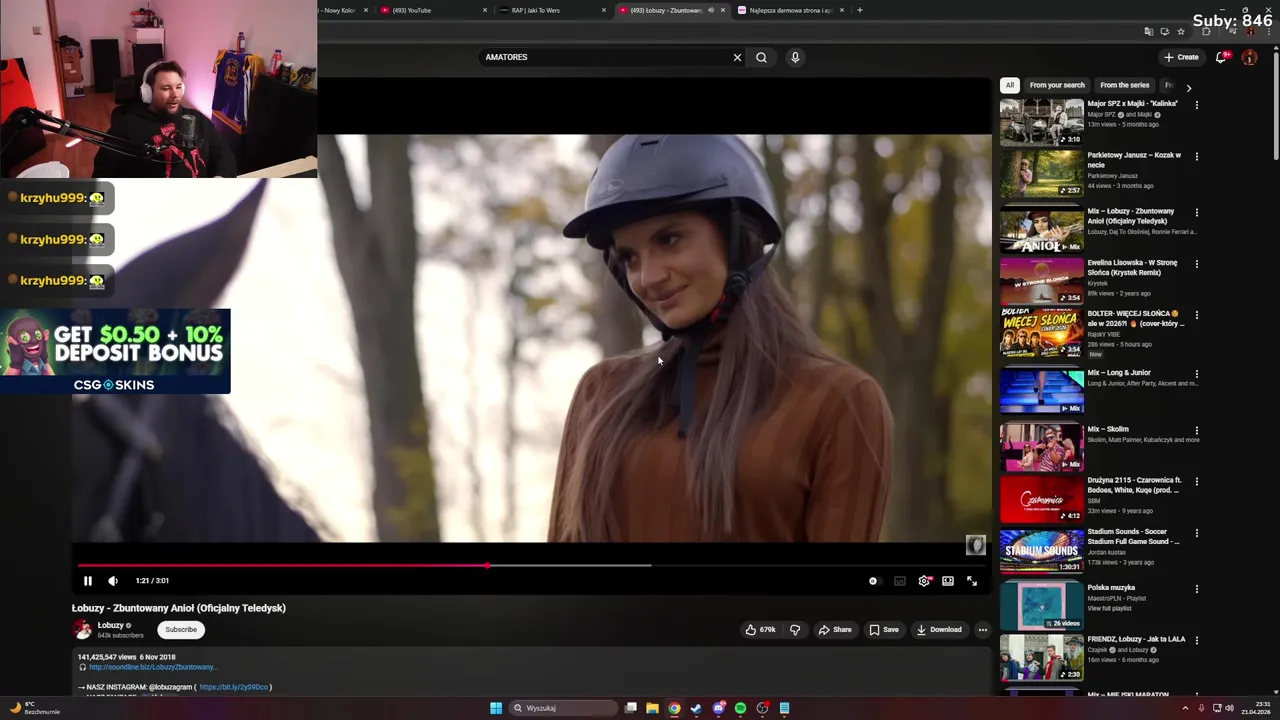Screen dimensions: 1280x720
Task: Like the video (679k)
Action: click(x=760, y=630)
